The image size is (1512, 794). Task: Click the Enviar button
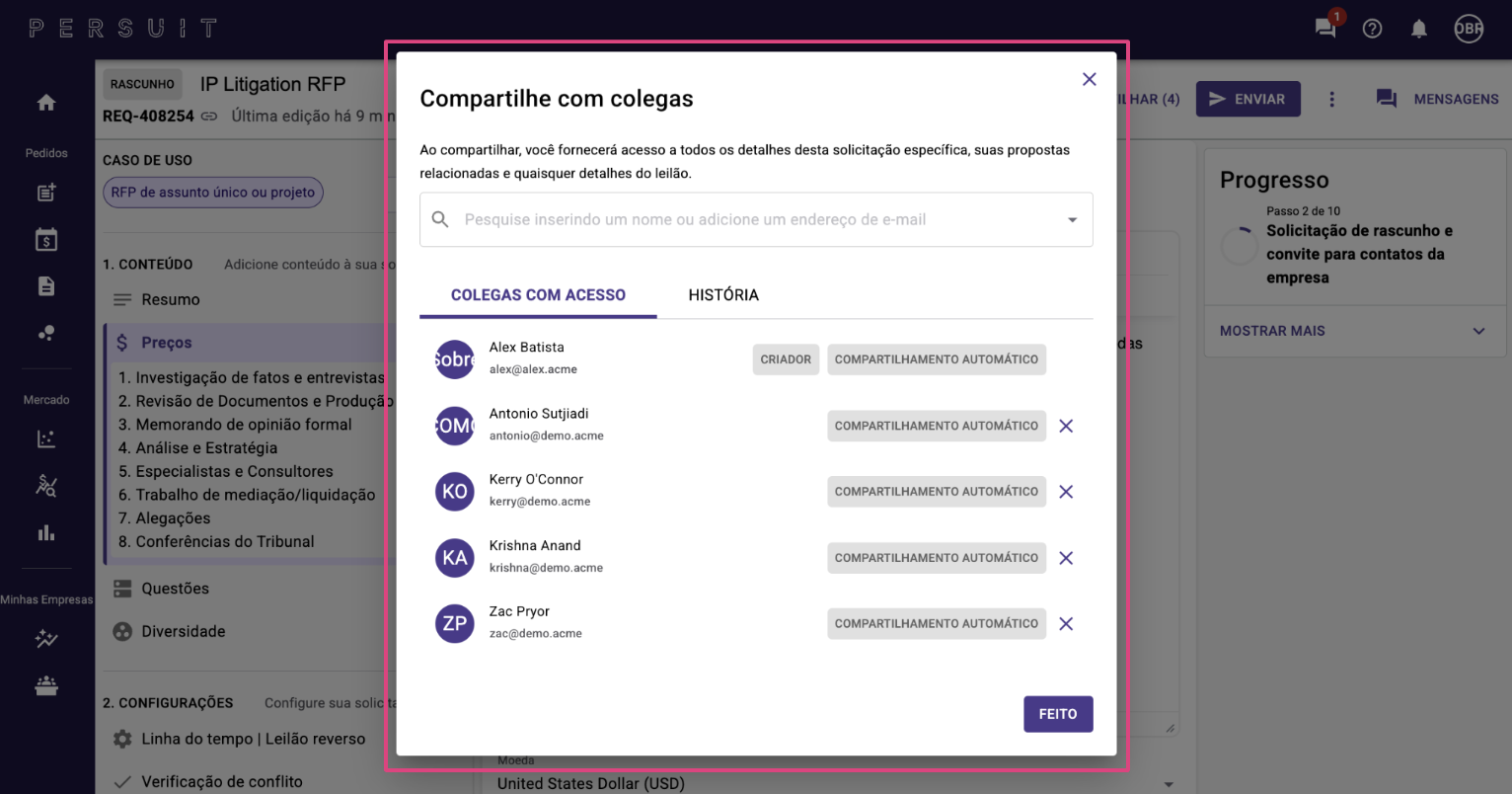point(1248,99)
